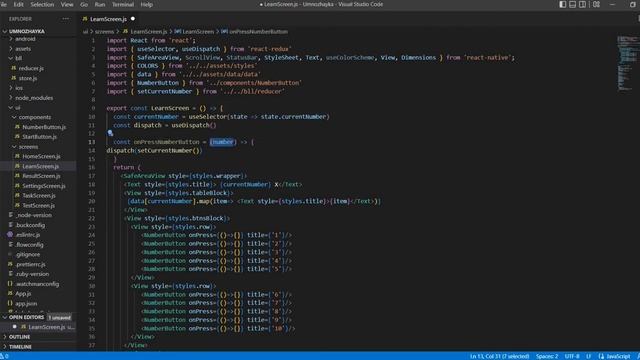Open TaskScreen.js file
This screenshot has width=640, height=360.
pos(38,196)
